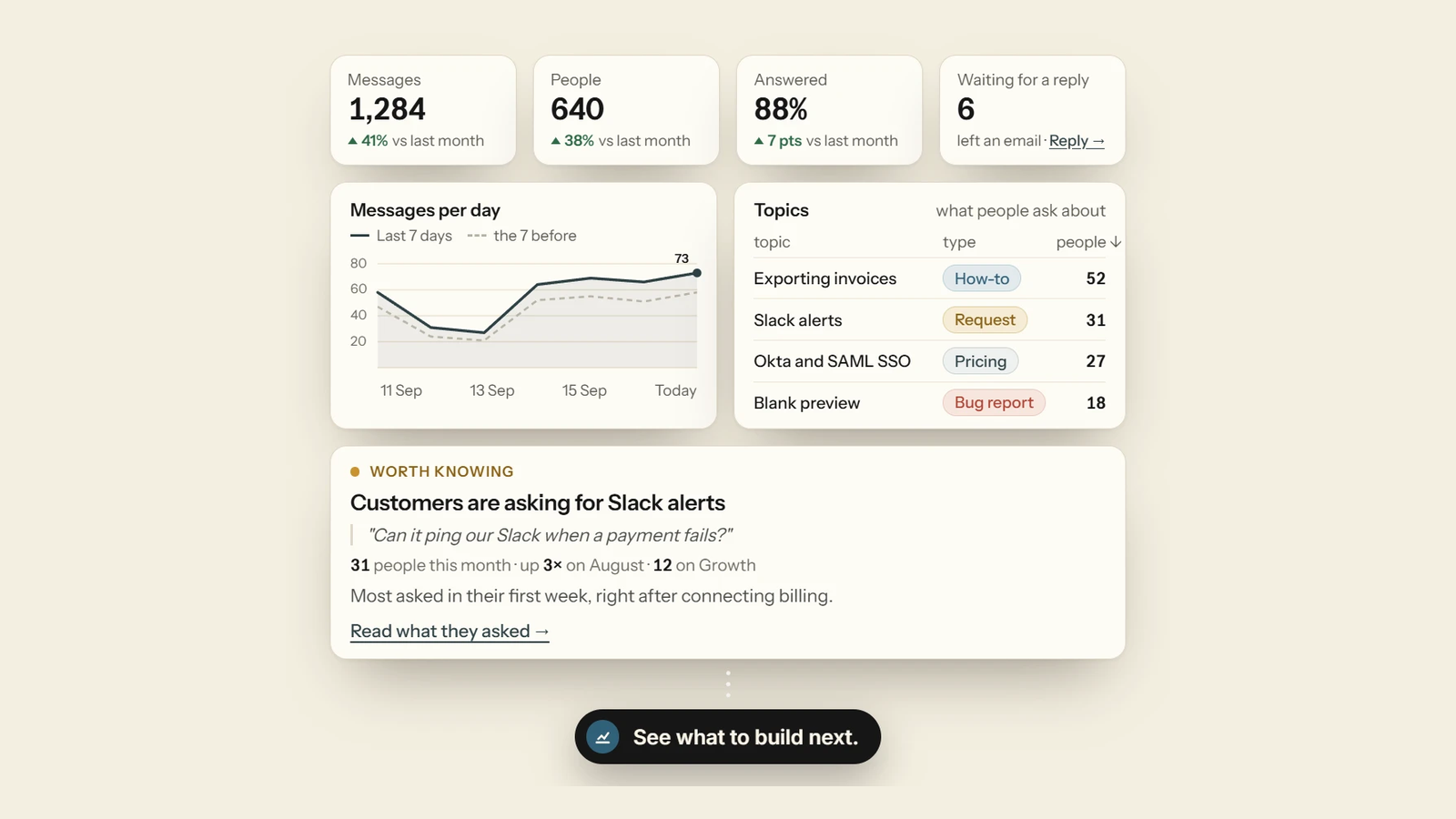Click the green up triangle in Messages card

click(353, 141)
